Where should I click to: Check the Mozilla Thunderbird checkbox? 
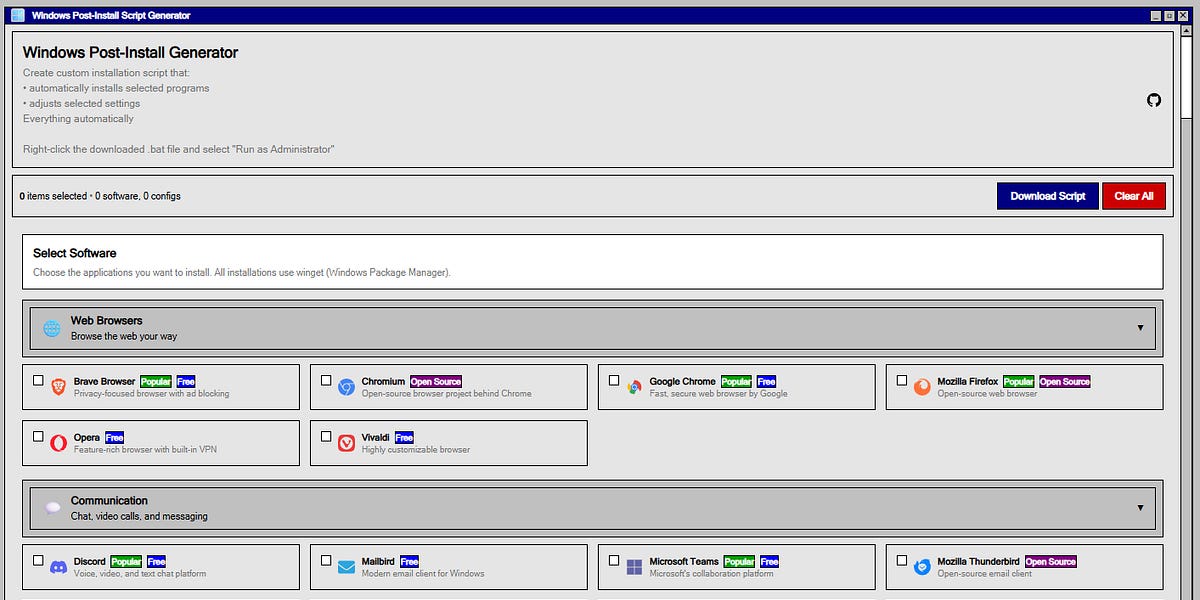[x=901, y=560]
